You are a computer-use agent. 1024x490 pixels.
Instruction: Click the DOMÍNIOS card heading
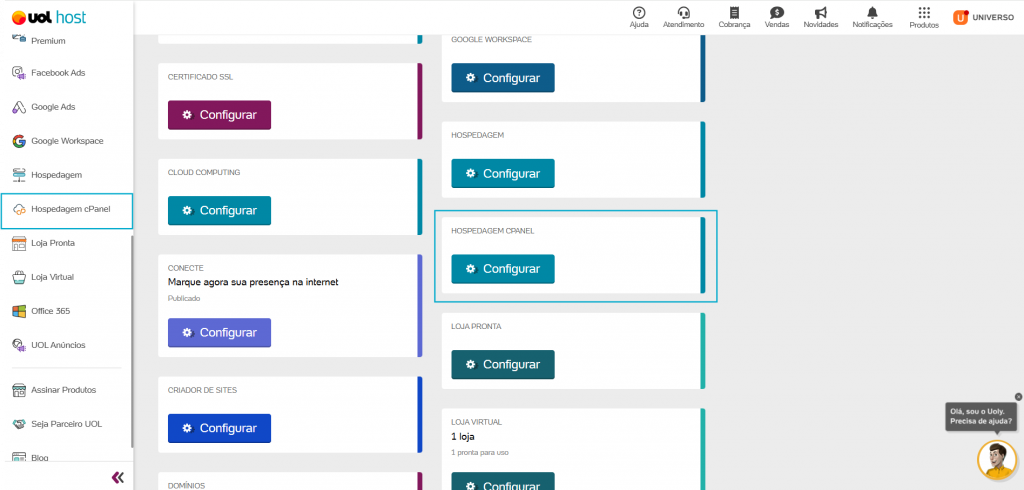tap(186, 485)
